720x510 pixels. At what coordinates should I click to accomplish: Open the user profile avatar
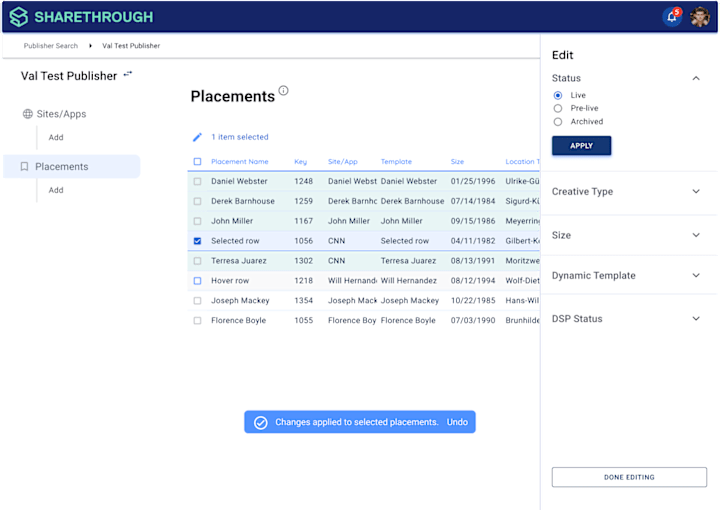[x=700, y=17]
